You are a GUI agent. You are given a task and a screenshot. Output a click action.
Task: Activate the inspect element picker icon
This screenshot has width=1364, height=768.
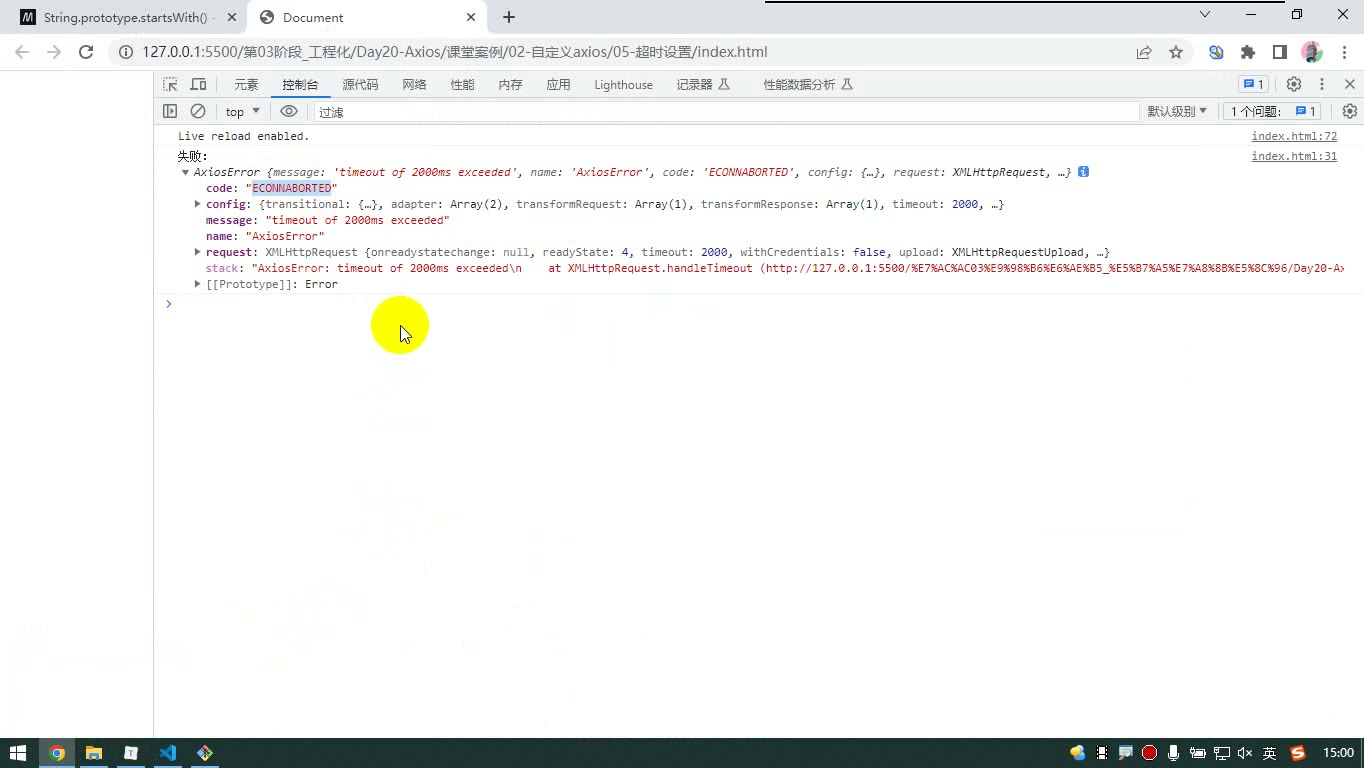[x=170, y=85]
